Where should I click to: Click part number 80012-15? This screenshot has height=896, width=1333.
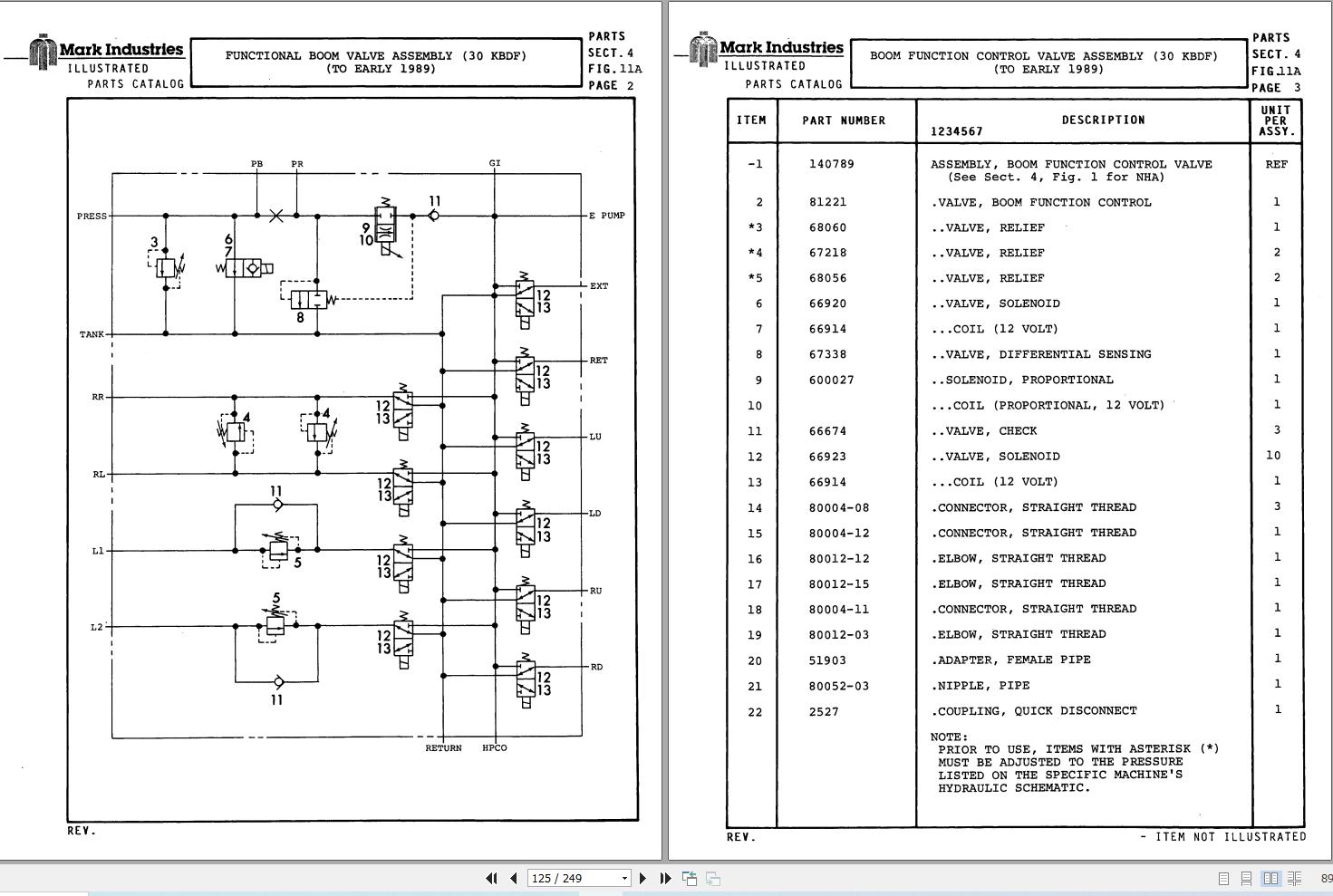(839, 583)
